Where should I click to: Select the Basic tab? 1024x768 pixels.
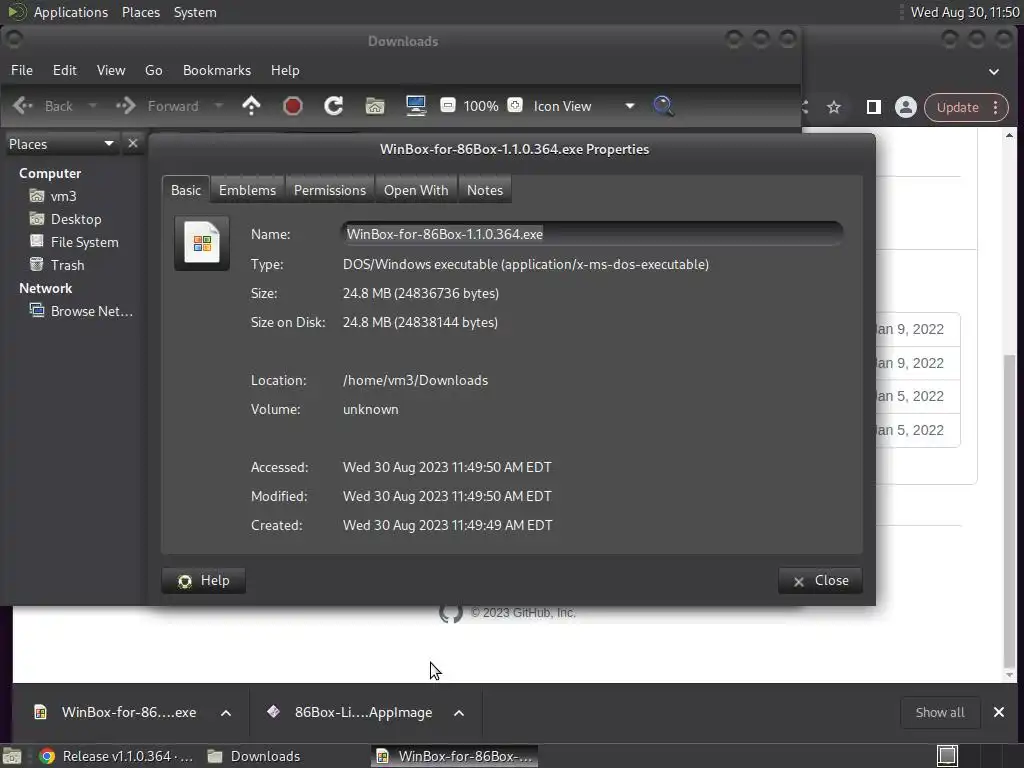click(186, 190)
